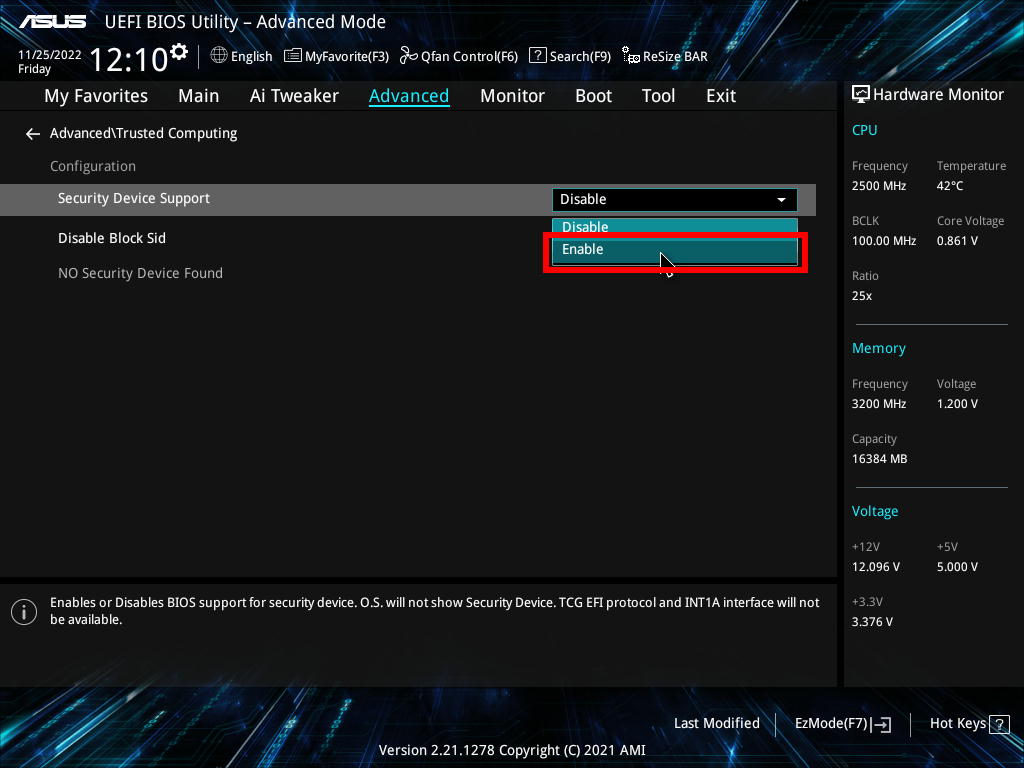
Task: Click the info circle icon in help area
Action: pyautogui.click(x=24, y=612)
